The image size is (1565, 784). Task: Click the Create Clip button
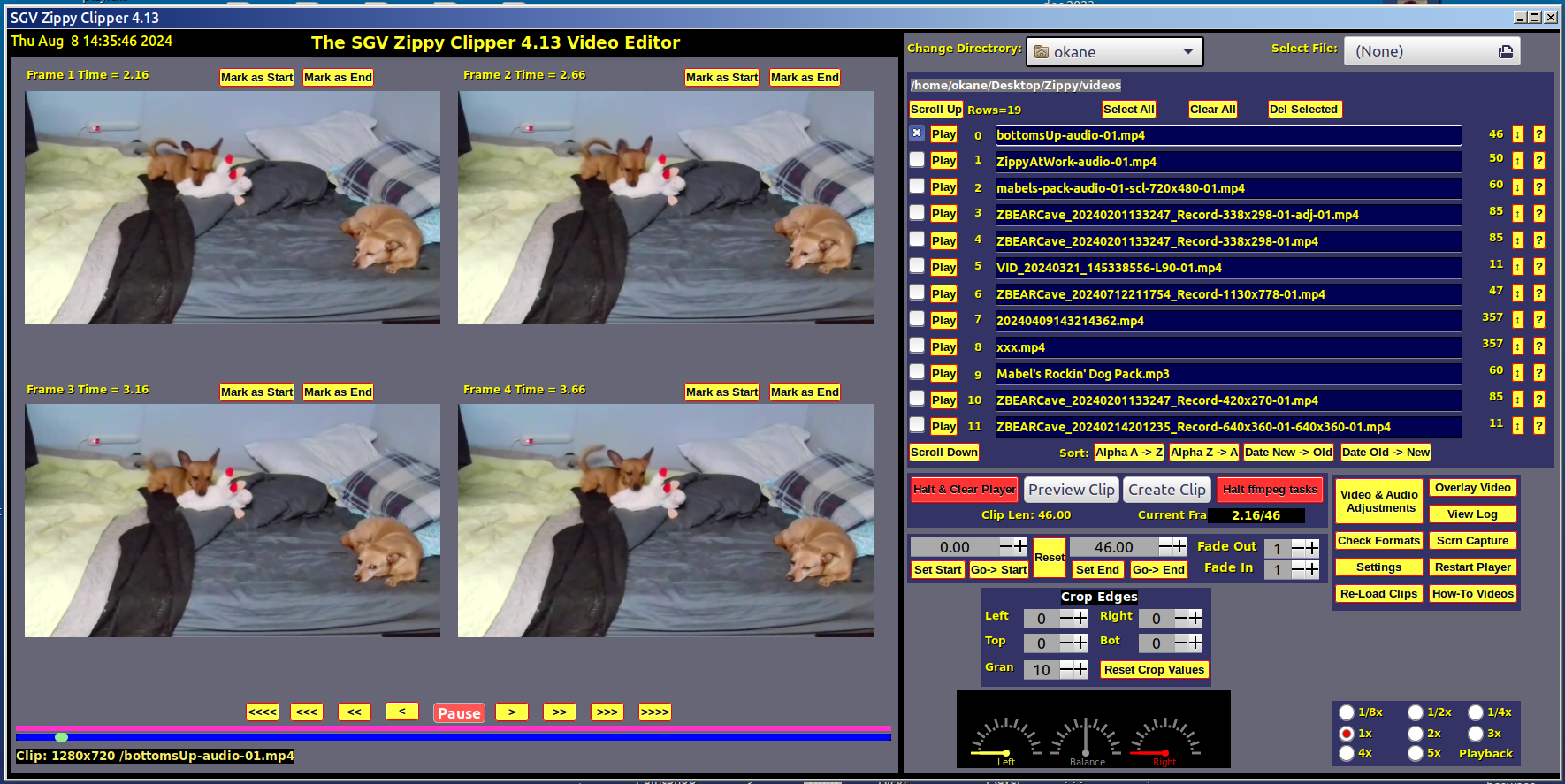[x=1167, y=490]
